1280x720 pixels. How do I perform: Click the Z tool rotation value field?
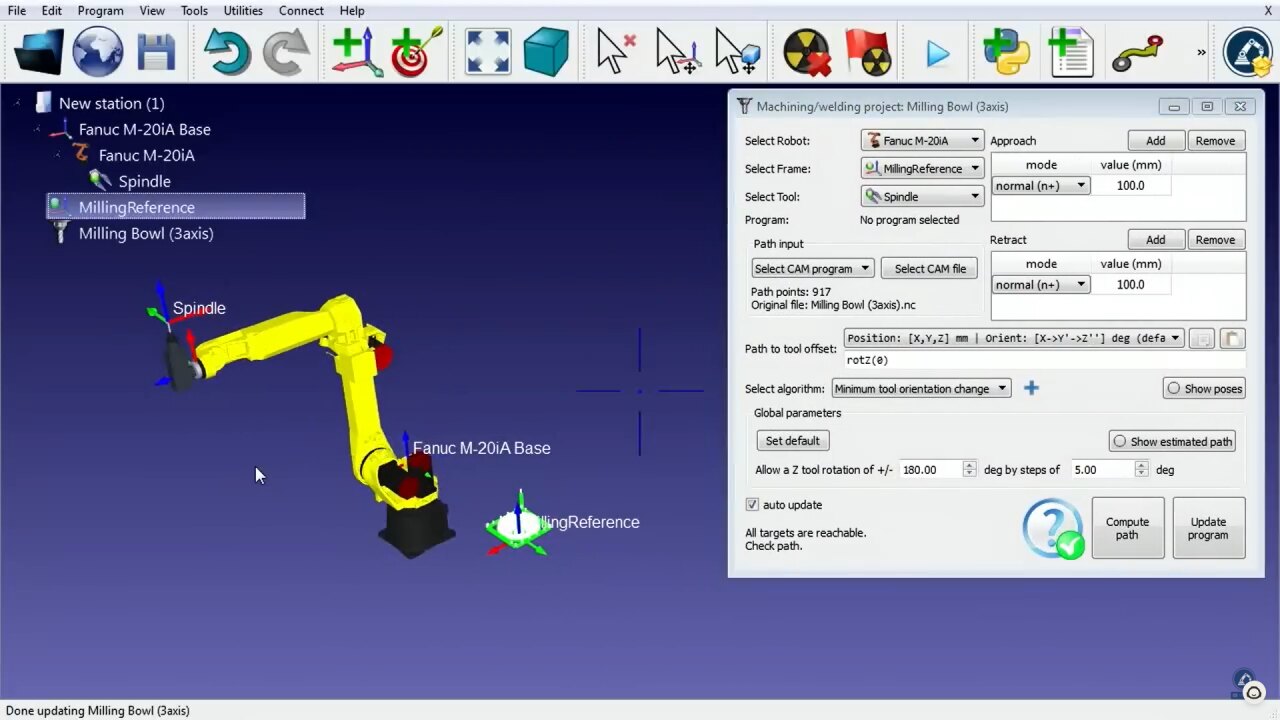coord(930,469)
